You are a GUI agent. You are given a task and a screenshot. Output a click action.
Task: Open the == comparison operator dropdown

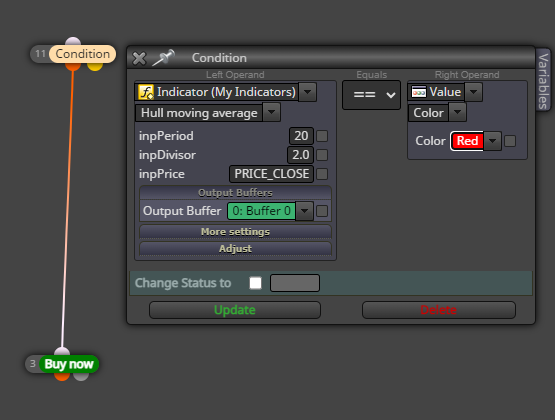click(x=371, y=95)
